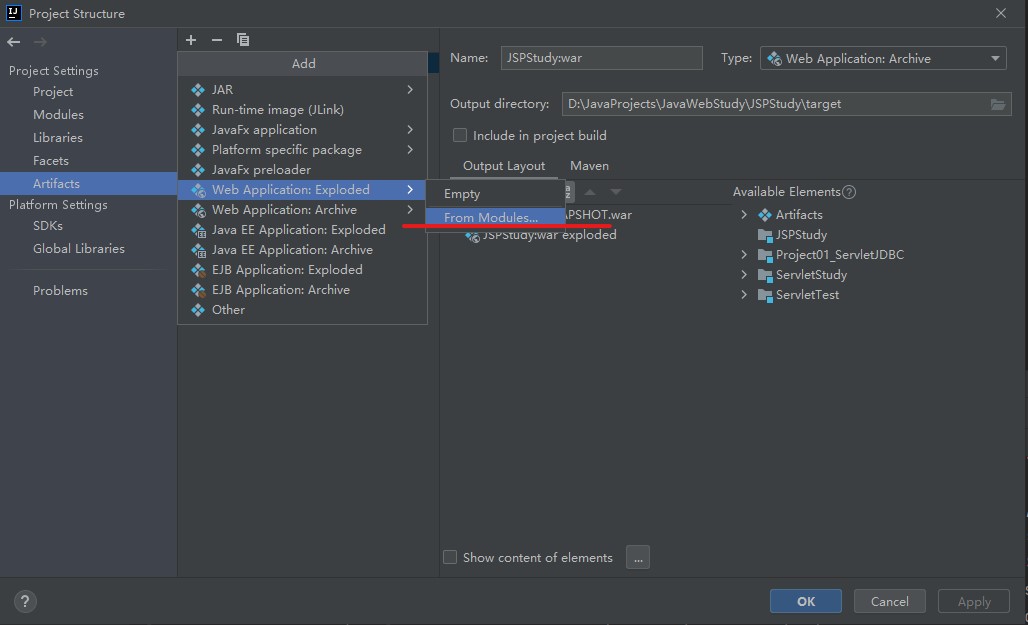
Task: Open the JavaFx application submenu arrow
Action: (x=410, y=130)
